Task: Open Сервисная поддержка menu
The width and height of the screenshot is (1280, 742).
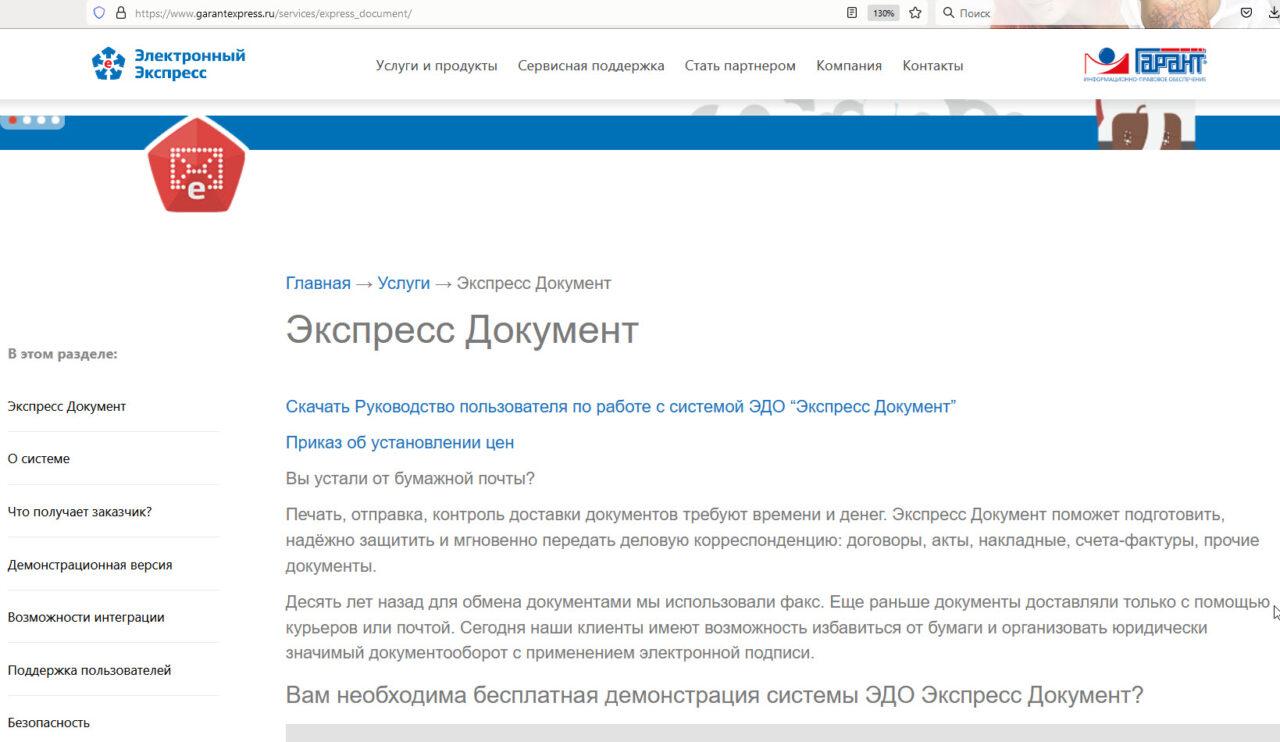Action: point(591,65)
